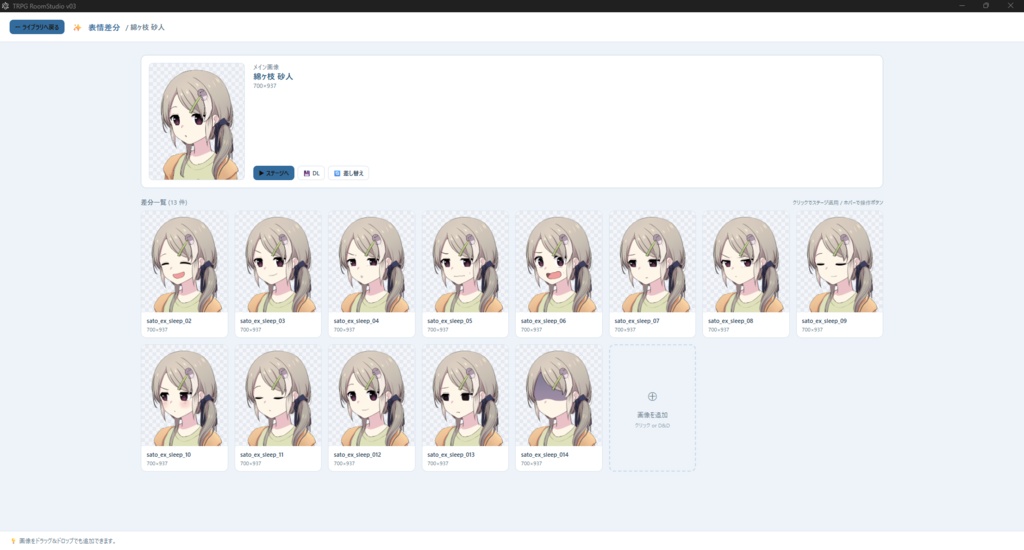This screenshot has width=1024, height=550.
Task: Click the main character portrait thumbnail
Action: tap(197, 121)
